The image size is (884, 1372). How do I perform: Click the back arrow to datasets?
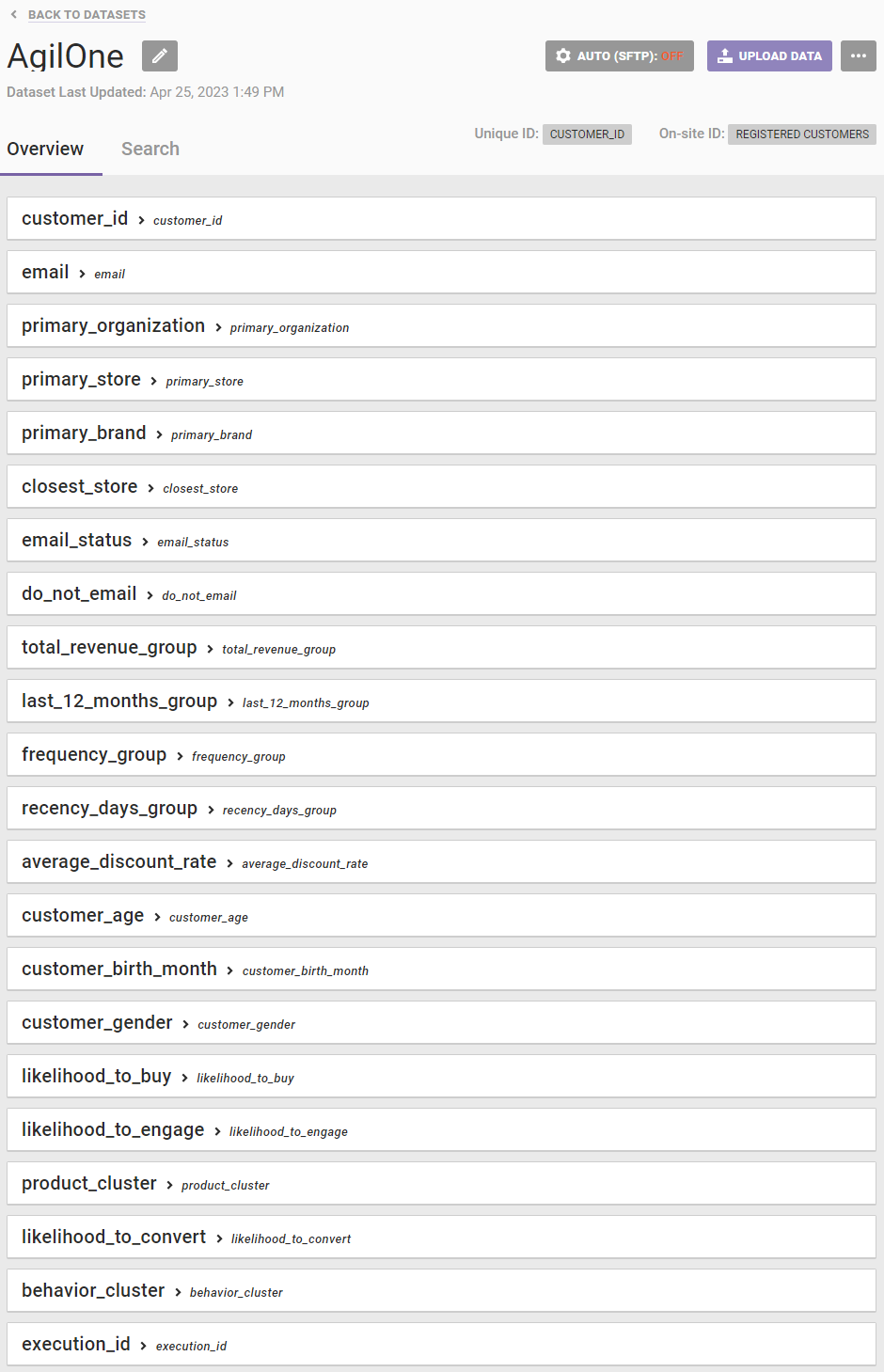pyautogui.click(x=14, y=14)
